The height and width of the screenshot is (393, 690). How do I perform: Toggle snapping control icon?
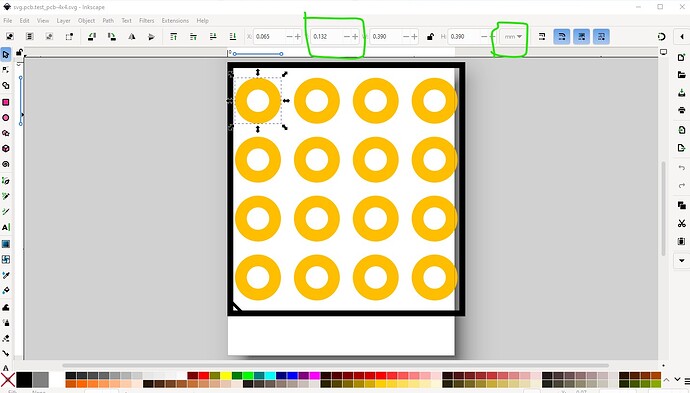[661, 37]
